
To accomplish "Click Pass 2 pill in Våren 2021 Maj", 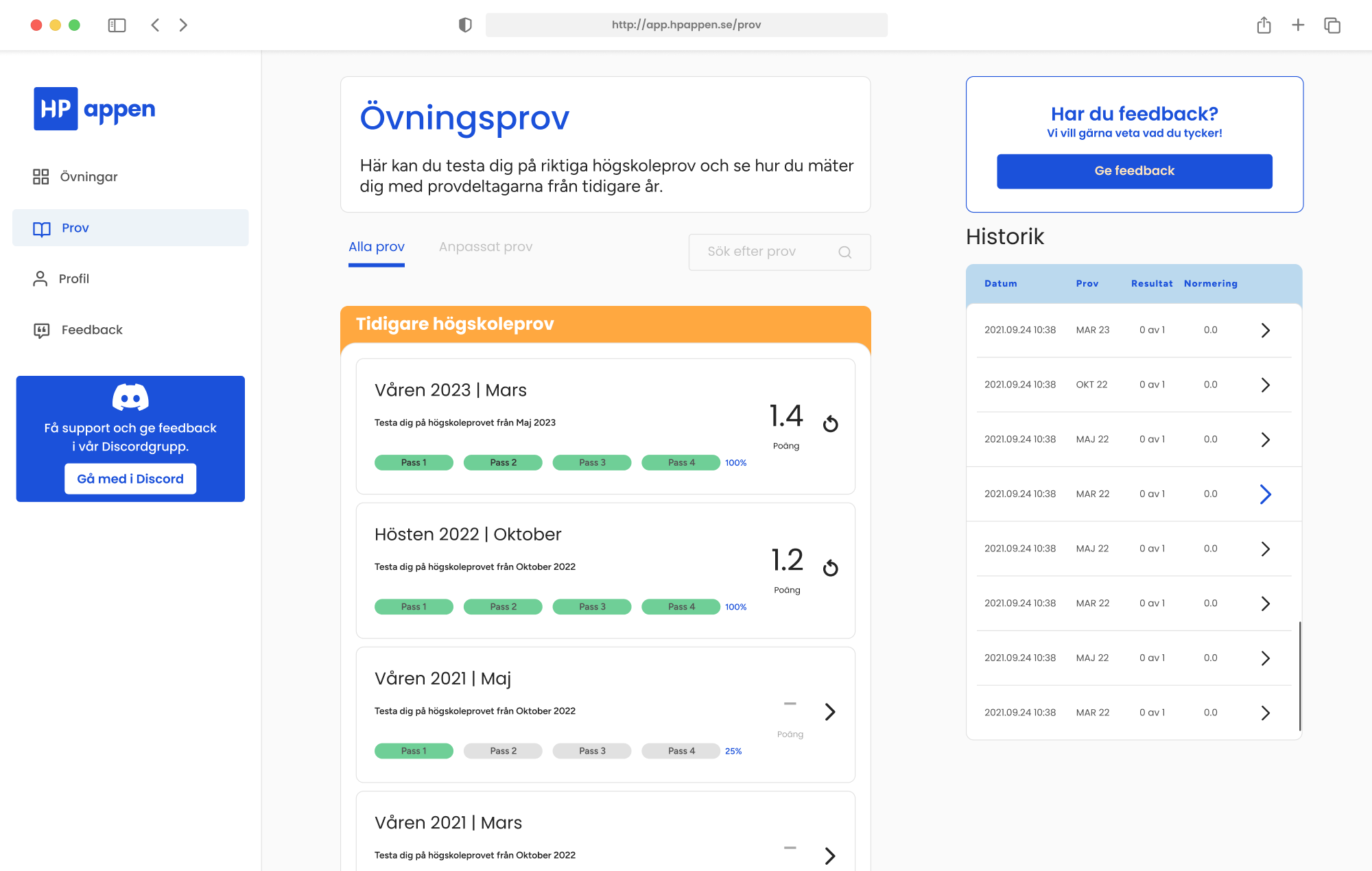I will [x=503, y=751].
